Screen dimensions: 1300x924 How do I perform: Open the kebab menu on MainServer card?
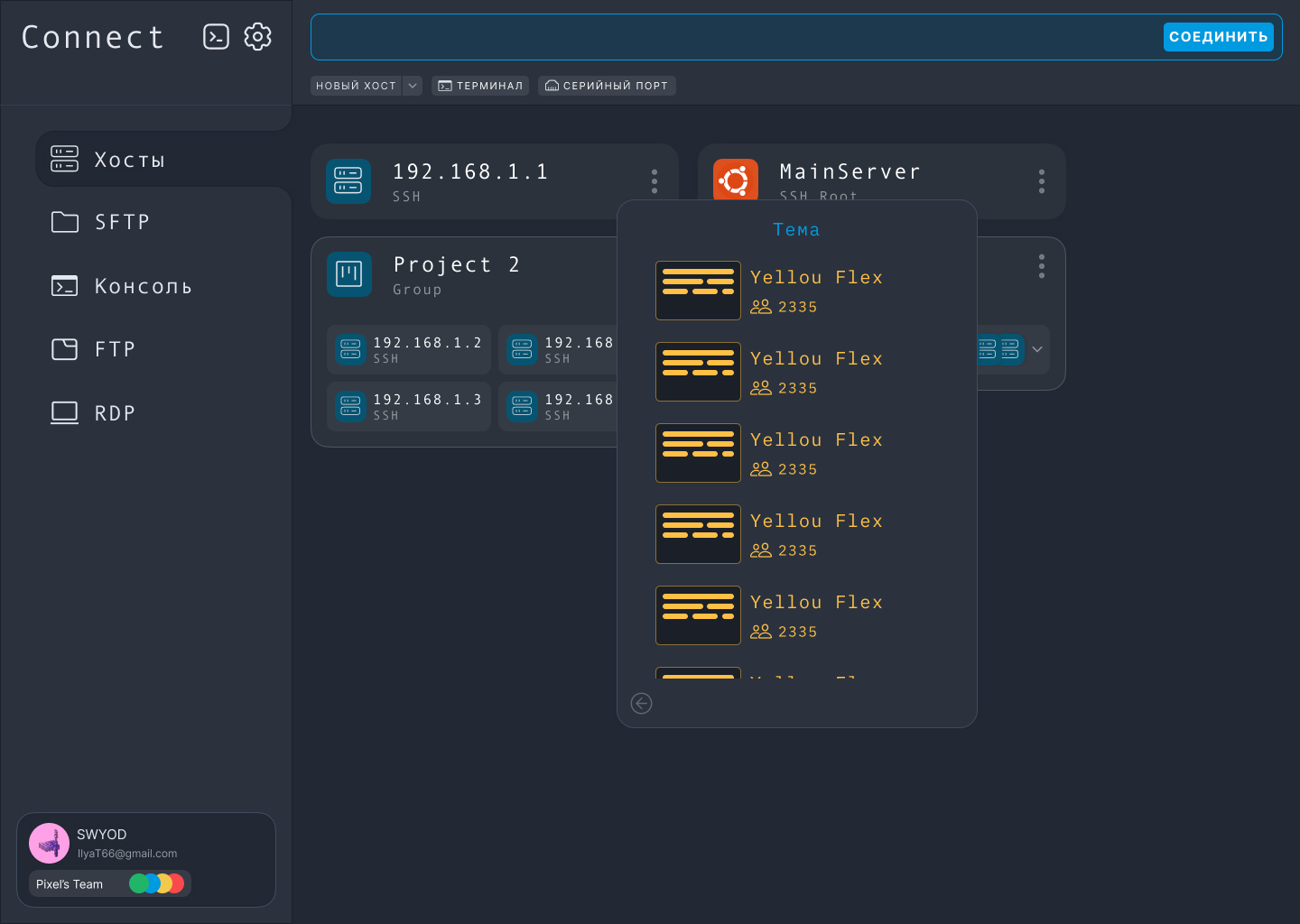pyautogui.click(x=1041, y=181)
